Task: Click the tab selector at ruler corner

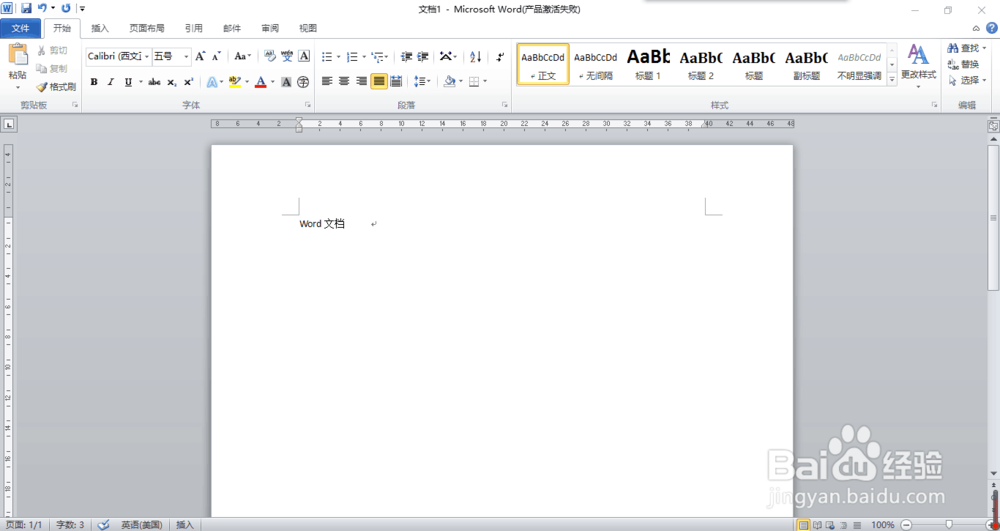Action: tap(9, 126)
